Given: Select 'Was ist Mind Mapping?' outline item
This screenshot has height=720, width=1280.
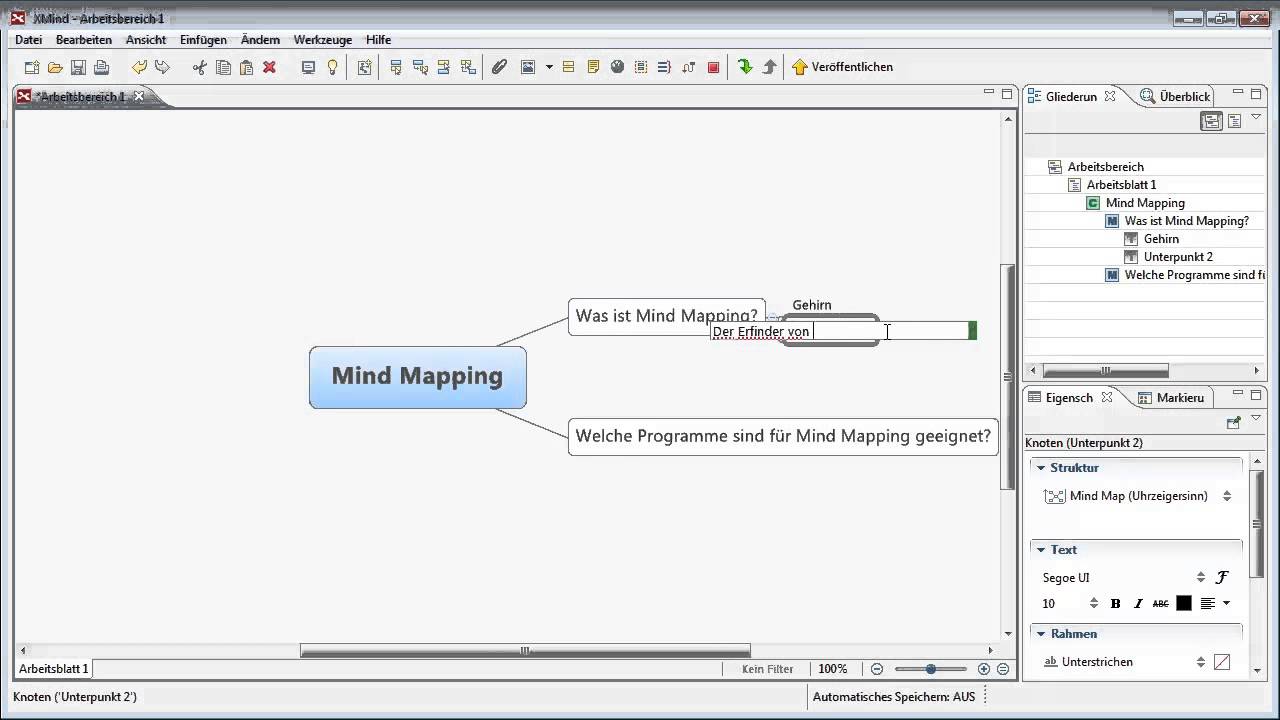Looking at the screenshot, I should point(1186,221).
